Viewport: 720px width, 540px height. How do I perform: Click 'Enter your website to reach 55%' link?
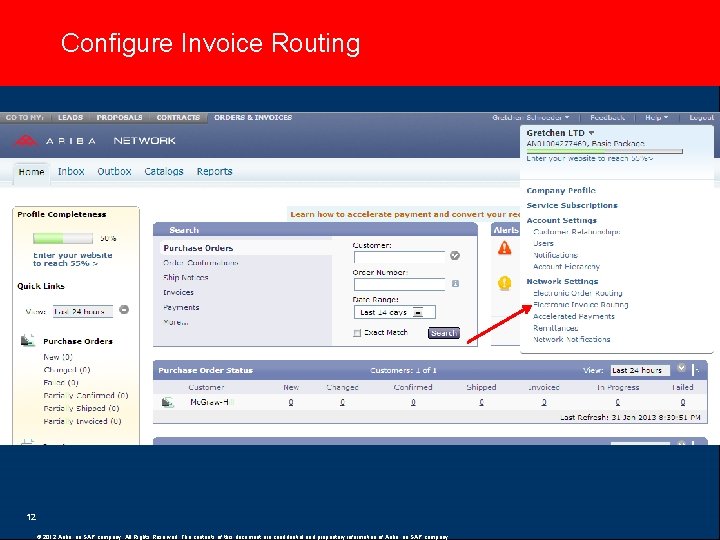click(73, 259)
